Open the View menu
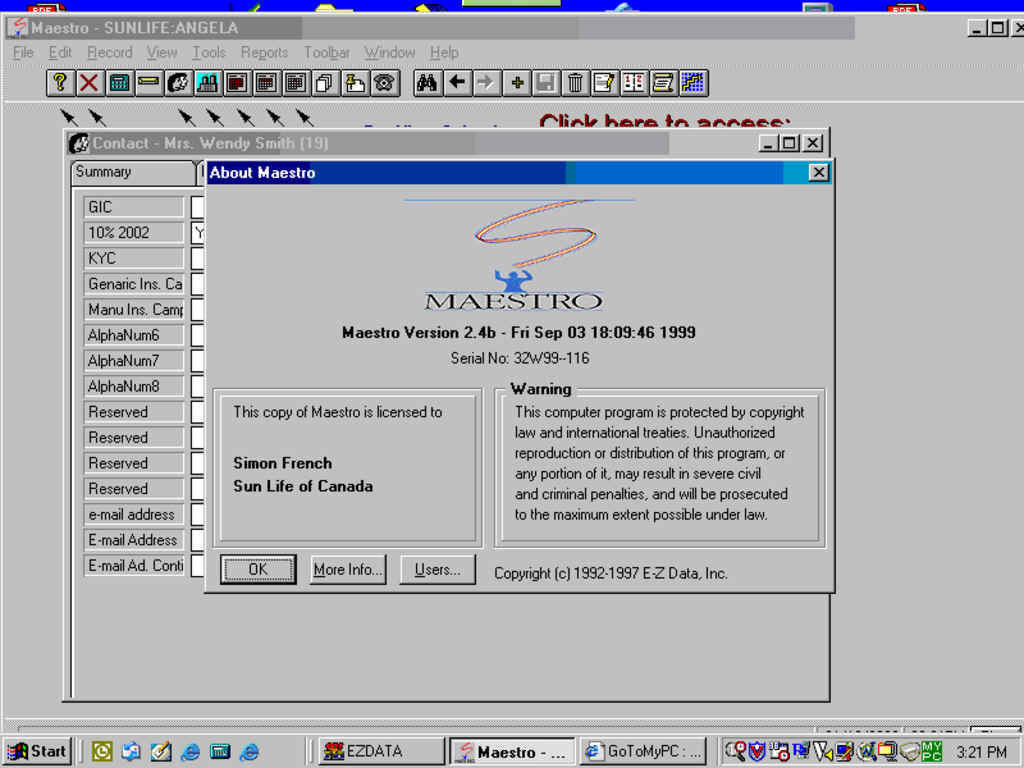Image resolution: width=1024 pixels, height=768 pixels. tap(161, 52)
